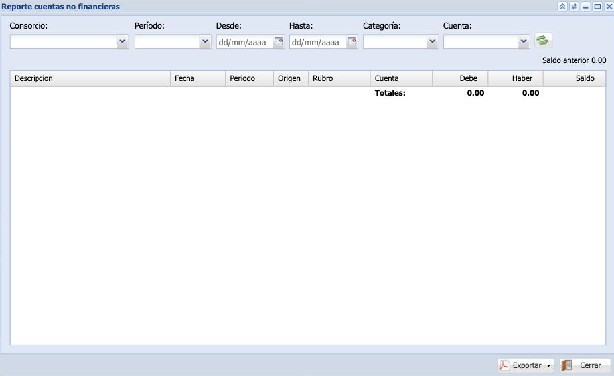
Task: Focus the Hasta date input field
Action: tap(318, 42)
